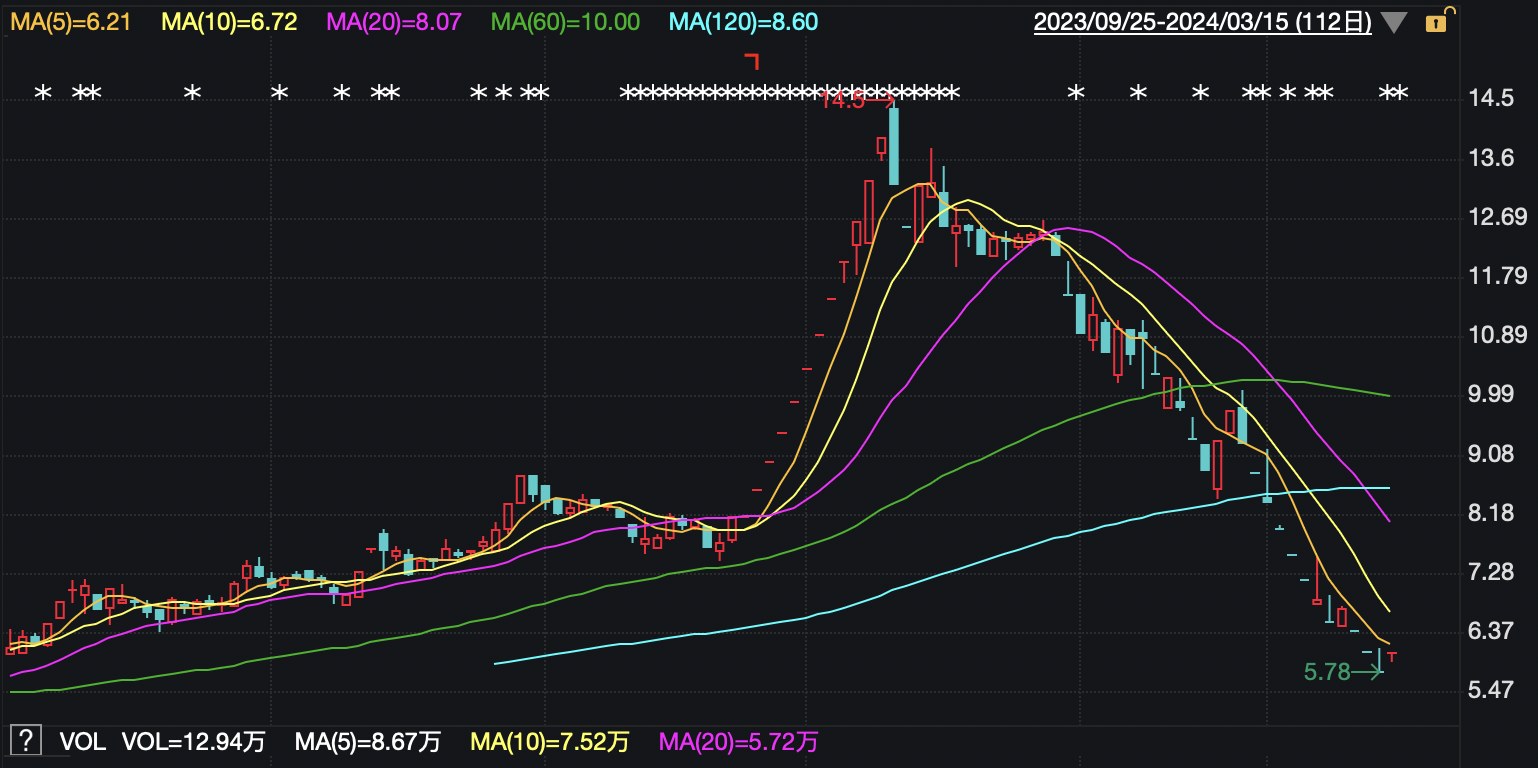
Task: Toggle the magenta MA(20)=8.07 indicator label
Action: tap(395, 22)
